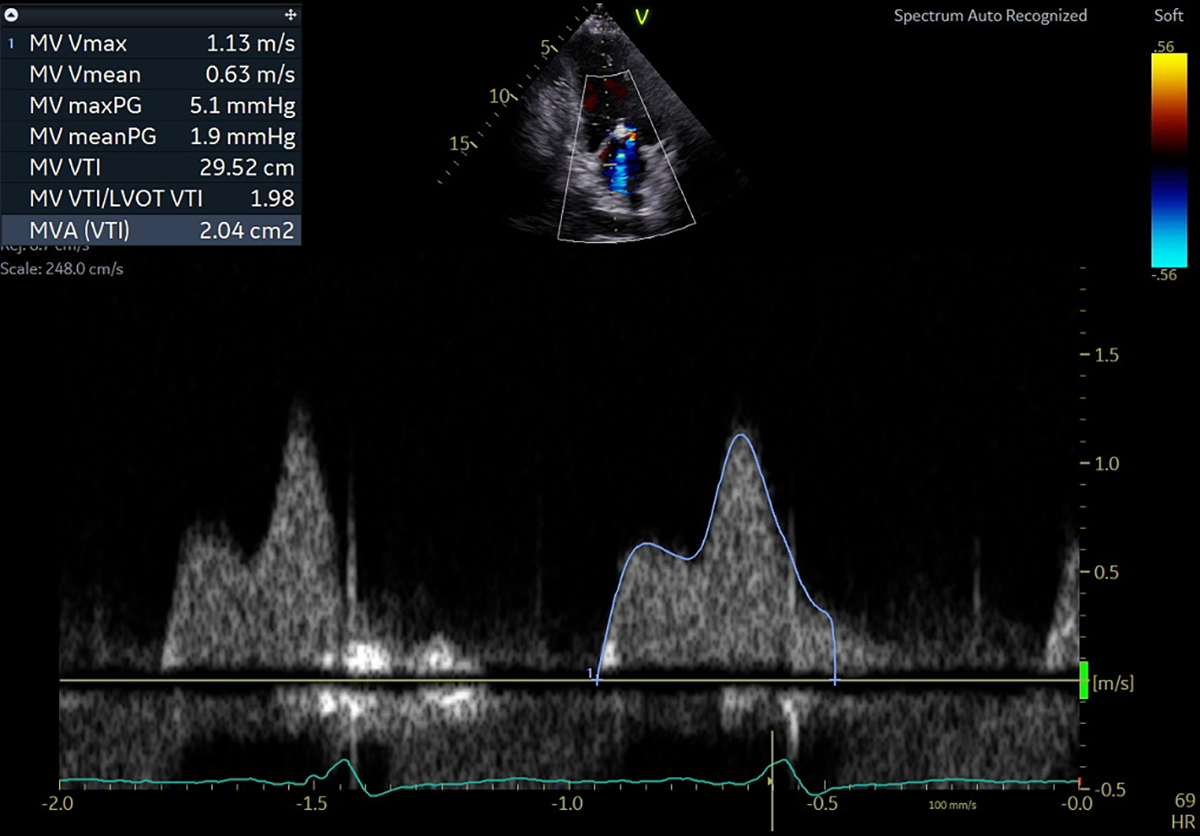Select the MV VTI/LVOT VTI ratio row
This screenshot has width=1200, height=836.
pyautogui.click(x=150, y=199)
